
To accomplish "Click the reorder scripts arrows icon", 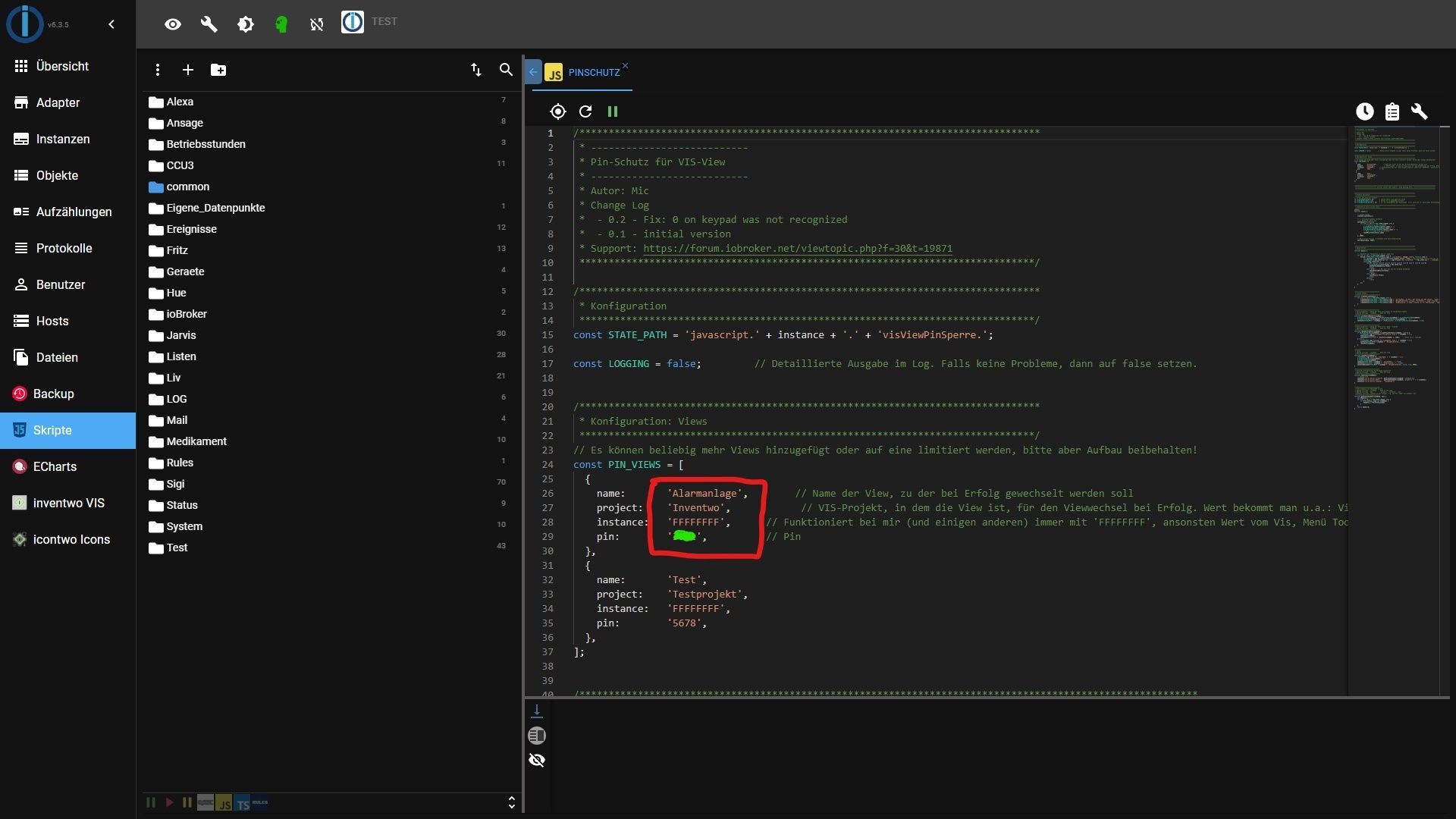I will pyautogui.click(x=476, y=70).
